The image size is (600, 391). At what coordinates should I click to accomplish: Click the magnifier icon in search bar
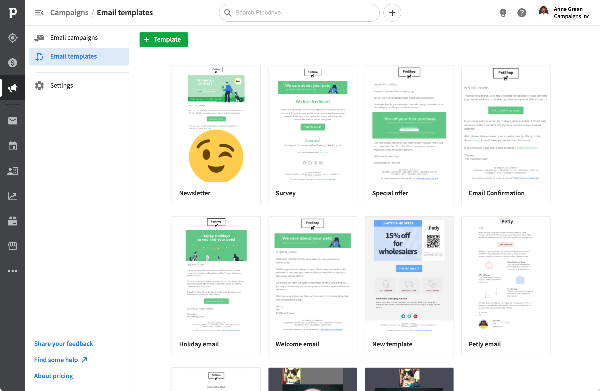[x=228, y=13]
